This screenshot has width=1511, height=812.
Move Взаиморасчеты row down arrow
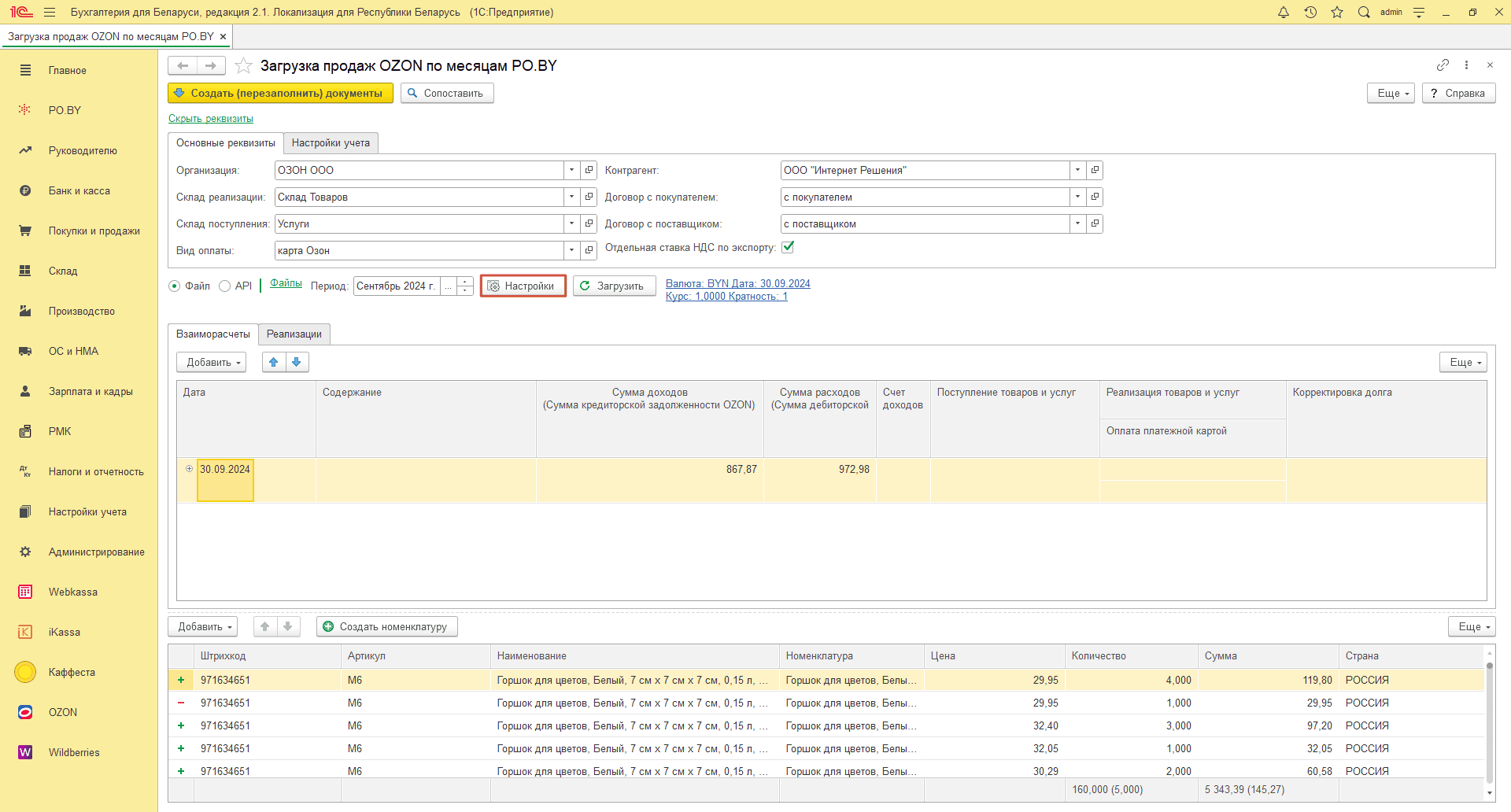297,362
